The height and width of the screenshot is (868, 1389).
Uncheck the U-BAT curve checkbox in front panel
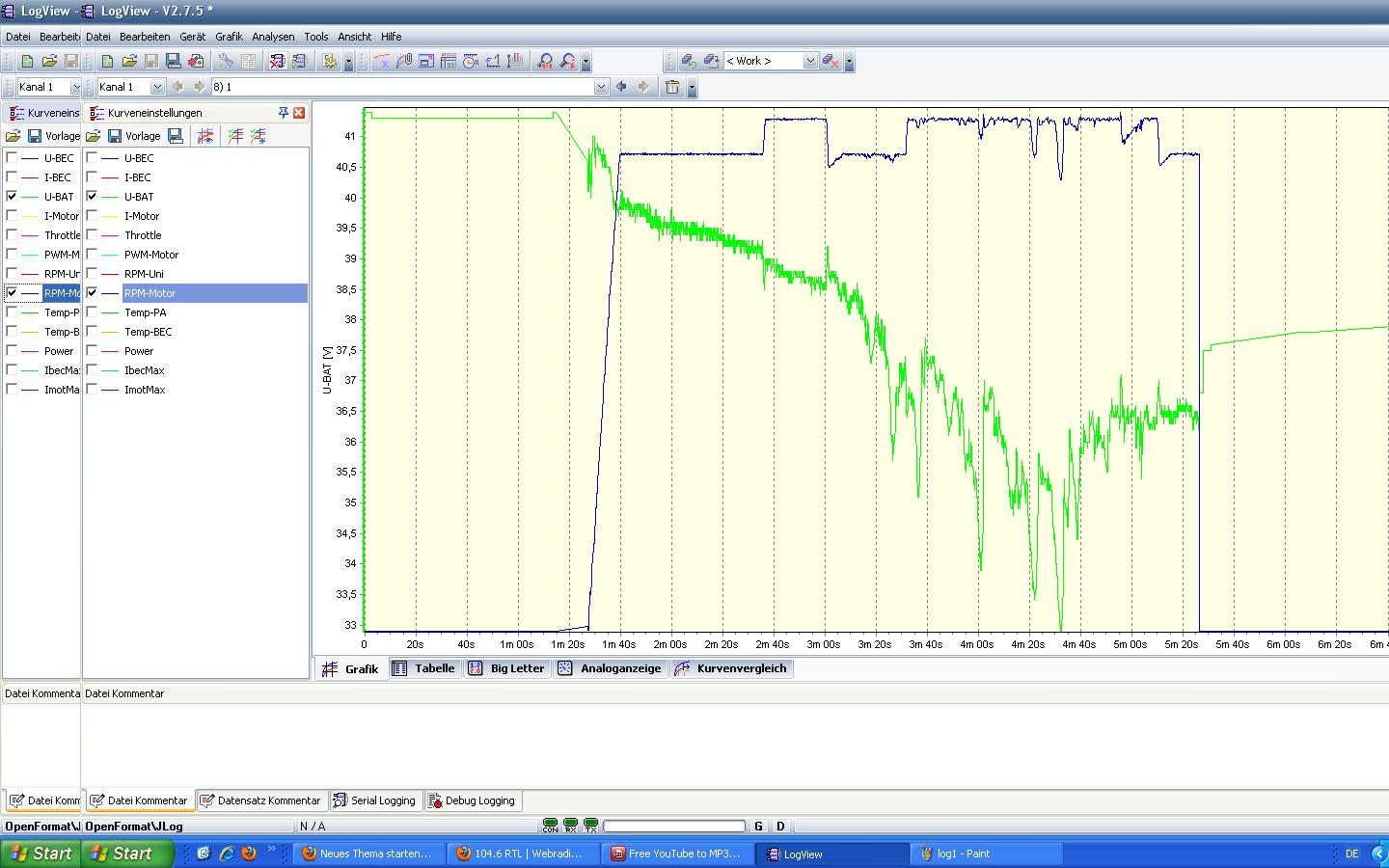92,197
